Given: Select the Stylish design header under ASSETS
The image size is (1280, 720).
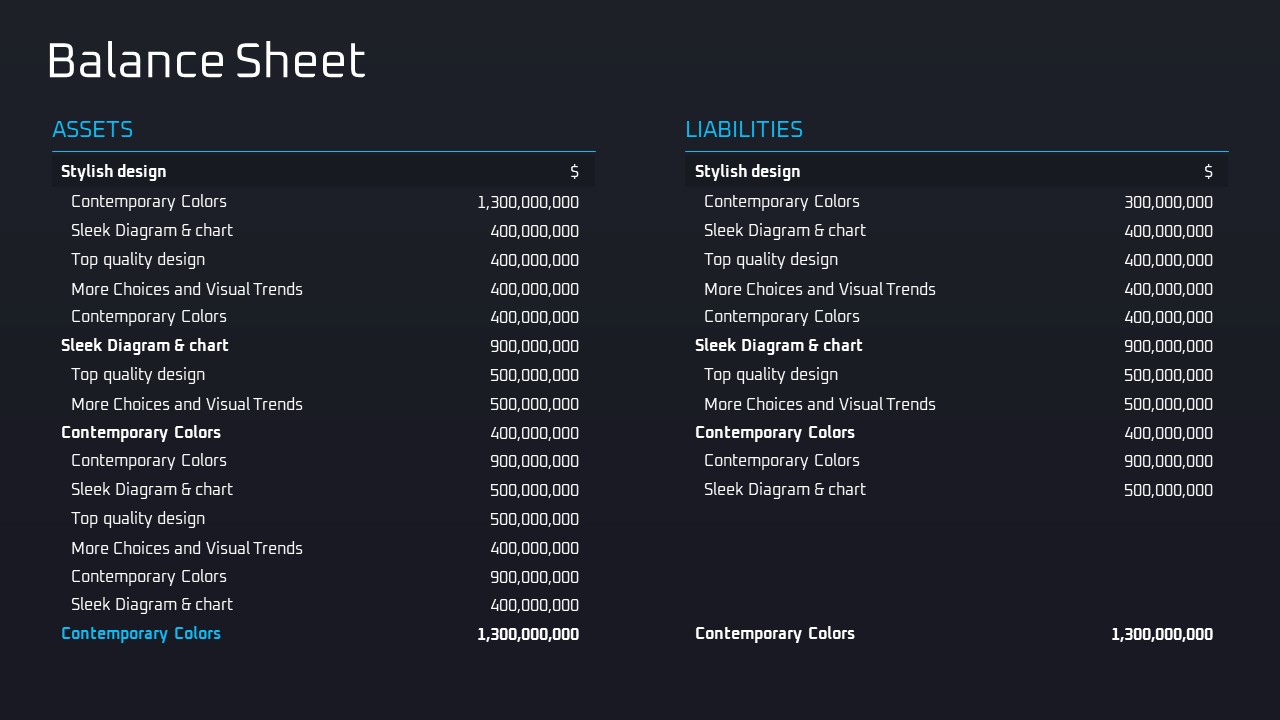Looking at the screenshot, I should pyautogui.click(x=114, y=171).
